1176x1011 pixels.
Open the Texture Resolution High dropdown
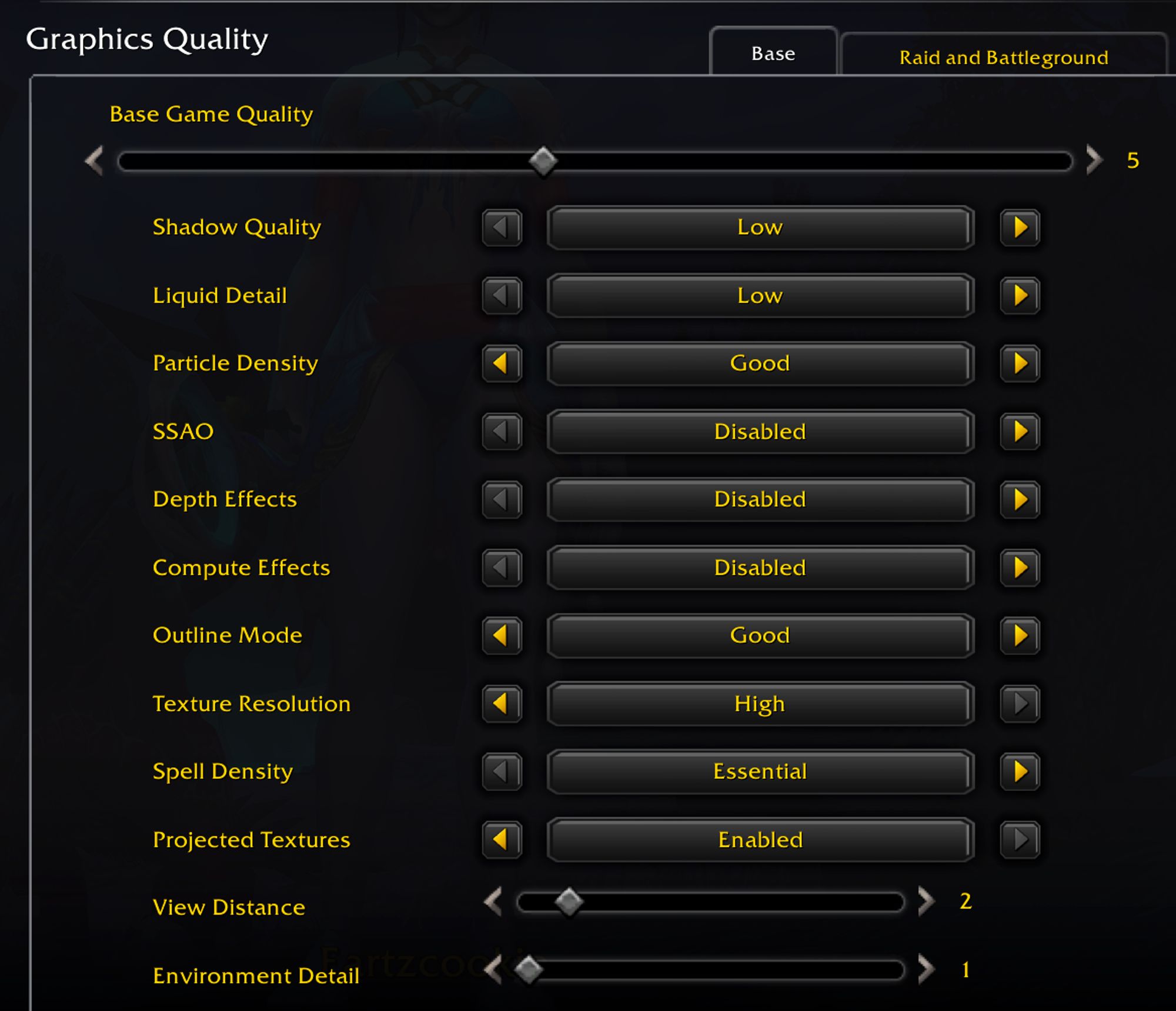pyautogui.click(x=760, y=703)
